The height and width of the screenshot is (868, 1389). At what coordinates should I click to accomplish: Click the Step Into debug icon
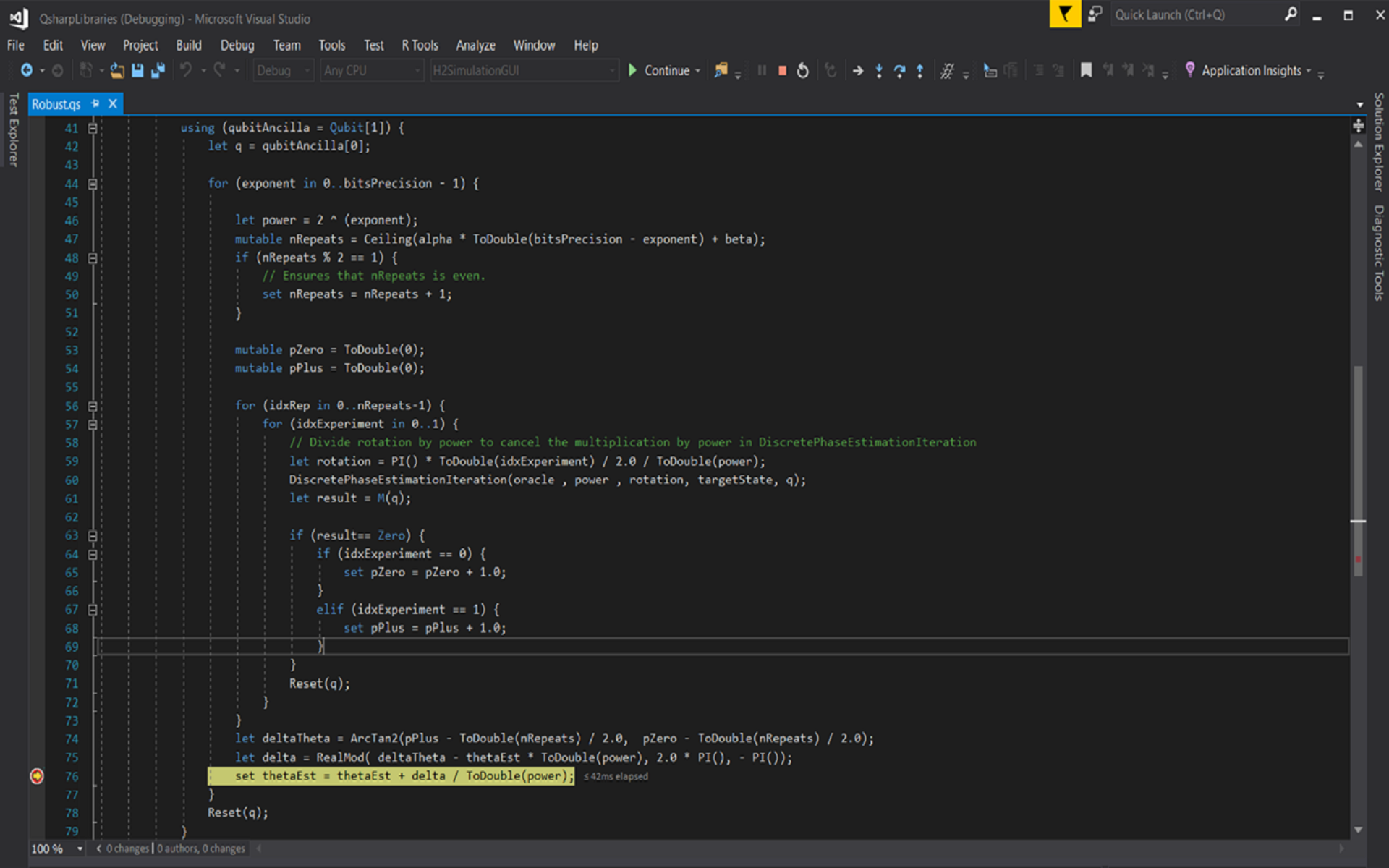(879, 70)
